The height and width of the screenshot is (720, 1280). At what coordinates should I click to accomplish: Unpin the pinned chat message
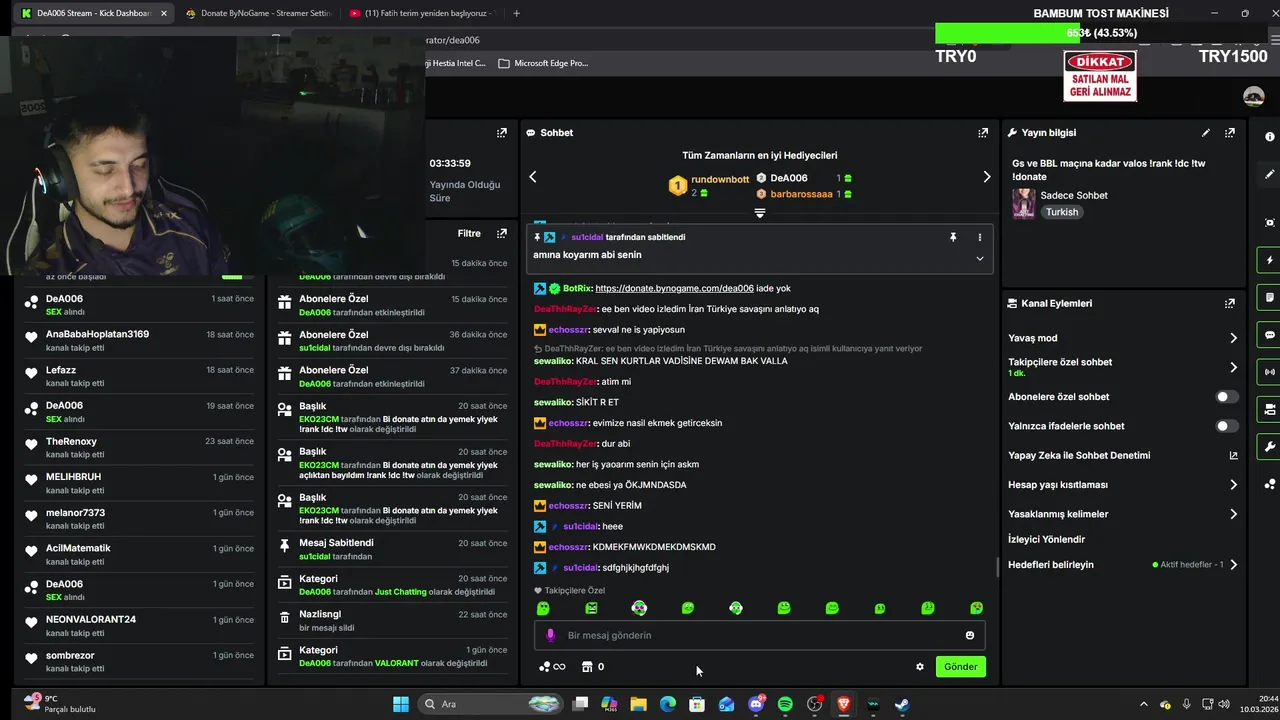953,237
